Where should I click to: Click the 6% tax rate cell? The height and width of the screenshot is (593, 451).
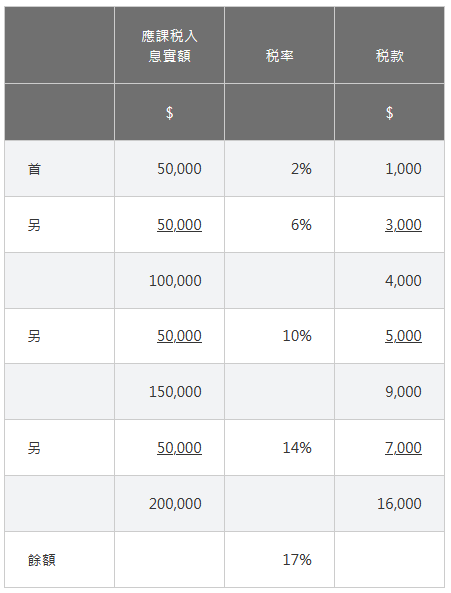pos(279,225)
